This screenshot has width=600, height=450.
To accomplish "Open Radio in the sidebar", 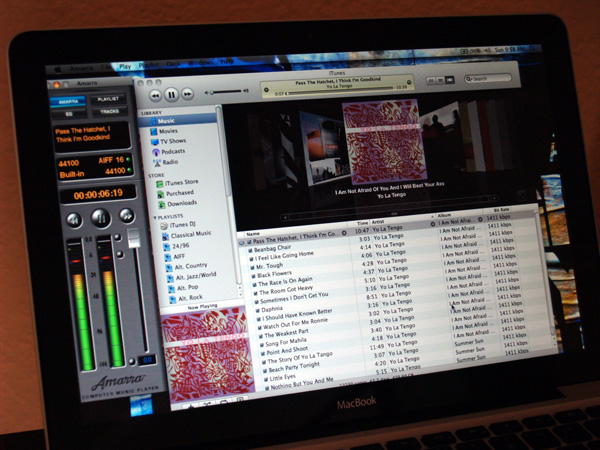I will (166, 162).
